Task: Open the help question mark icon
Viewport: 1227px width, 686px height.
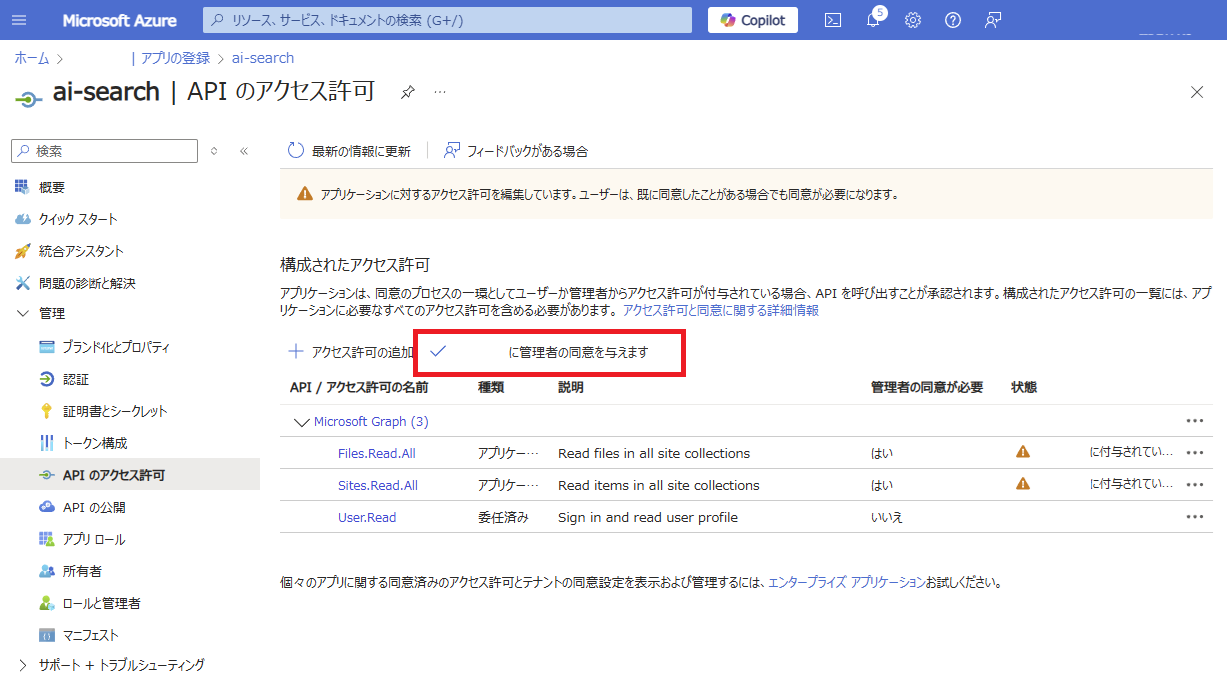Action: coord(953,20)
